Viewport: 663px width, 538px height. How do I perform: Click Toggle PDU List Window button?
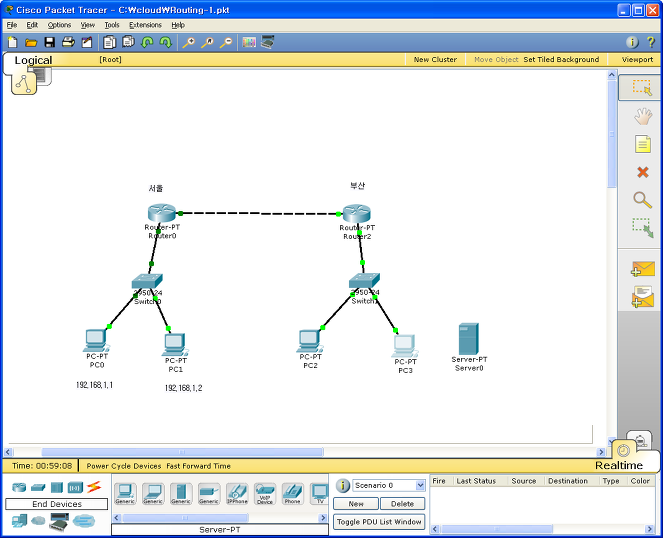pyautogui.click(x=379, y=522)
